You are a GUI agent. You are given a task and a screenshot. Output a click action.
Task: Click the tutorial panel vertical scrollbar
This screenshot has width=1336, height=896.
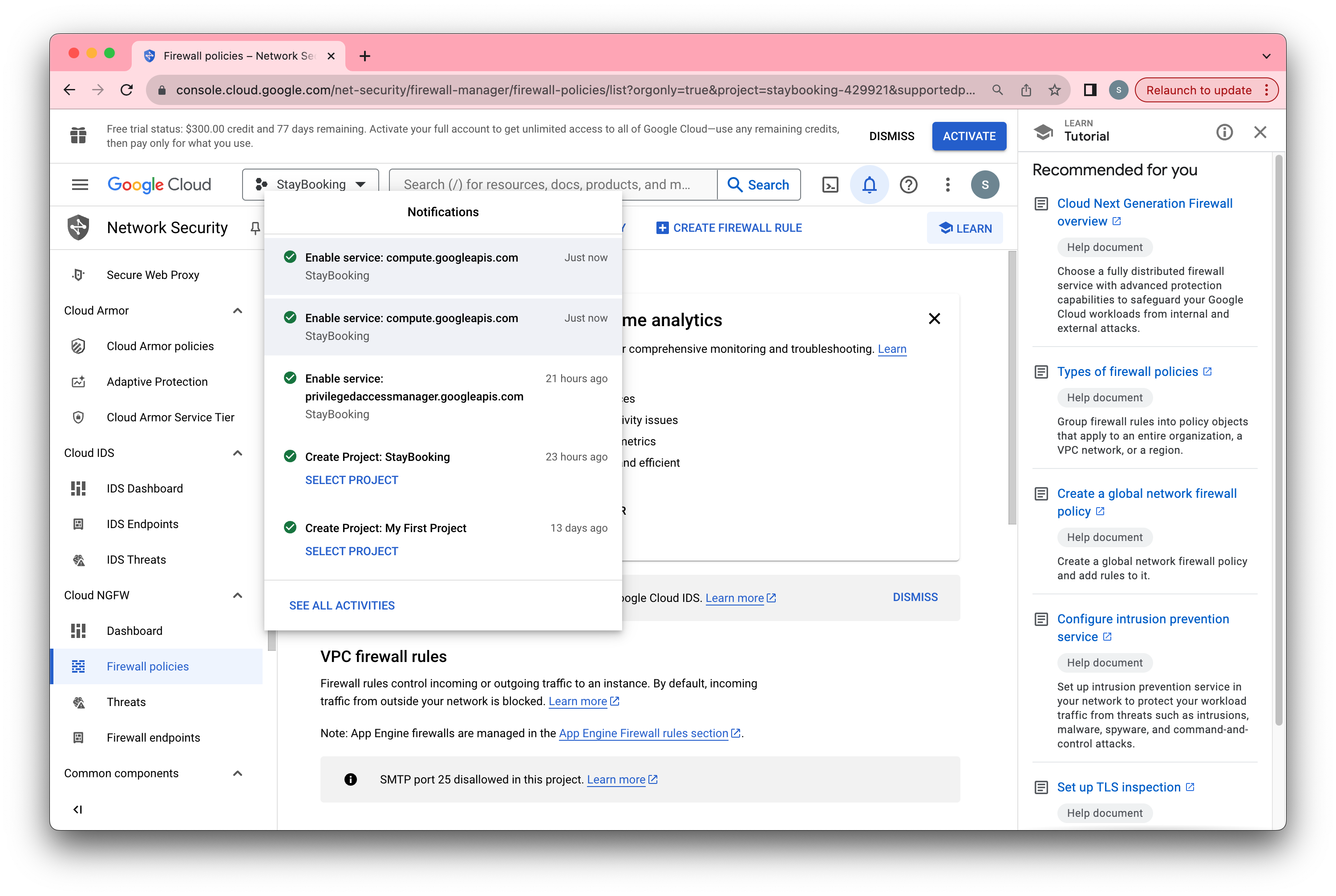pyautogui.click(x=1279, y=440)
